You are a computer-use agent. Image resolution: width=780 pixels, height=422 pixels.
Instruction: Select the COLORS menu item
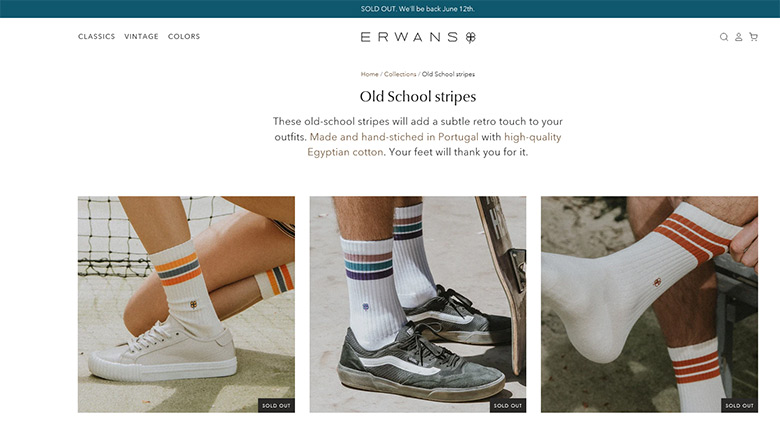184,36
